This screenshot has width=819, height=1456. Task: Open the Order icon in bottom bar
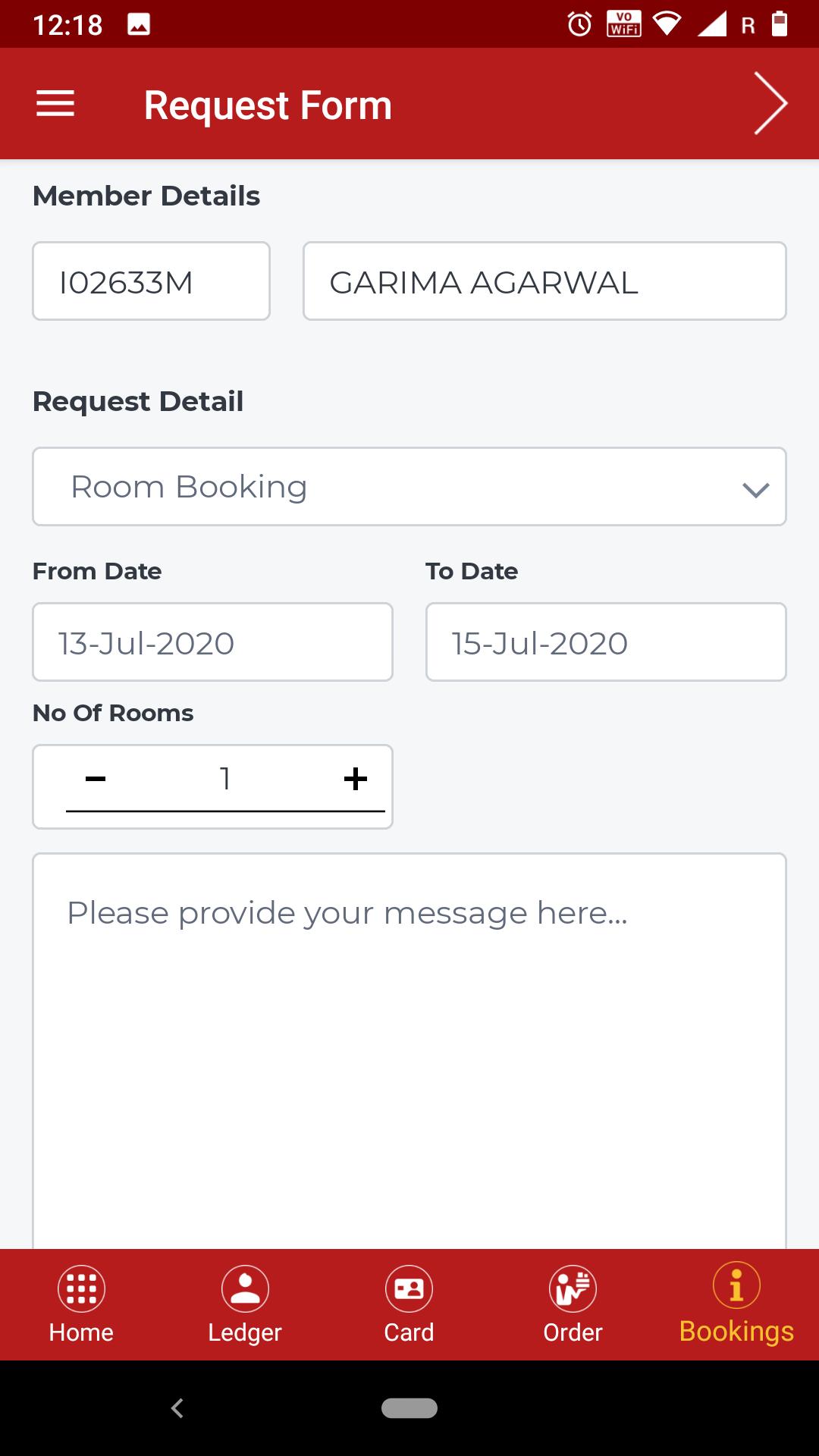[x=573, y=1288]
